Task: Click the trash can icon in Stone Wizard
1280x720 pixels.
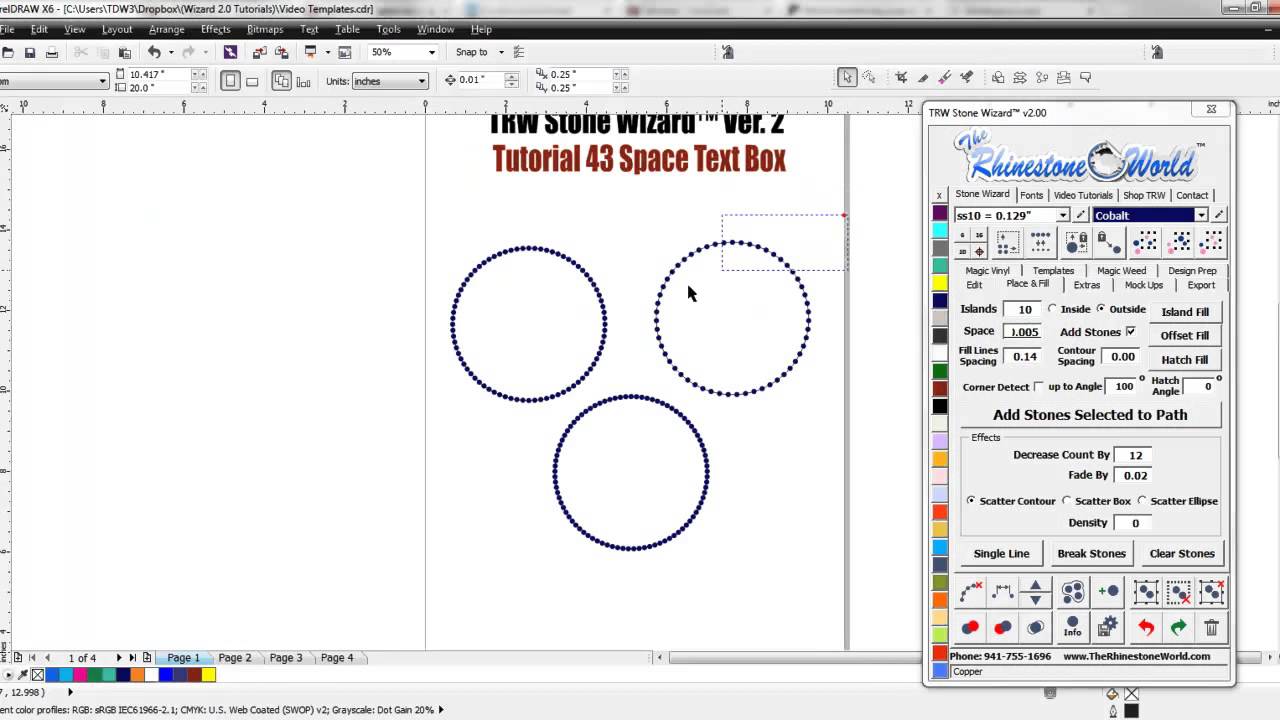Action: point(1211,627)
